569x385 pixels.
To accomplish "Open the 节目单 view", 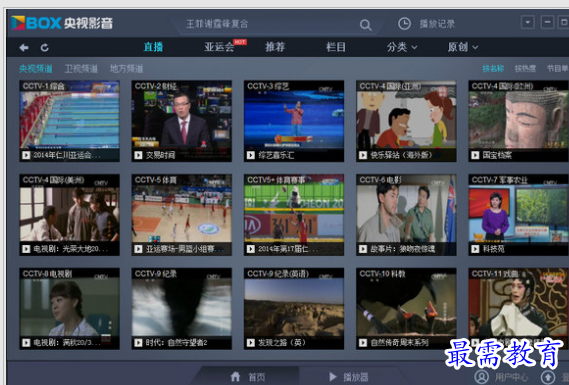I will [x=557, y=69].
